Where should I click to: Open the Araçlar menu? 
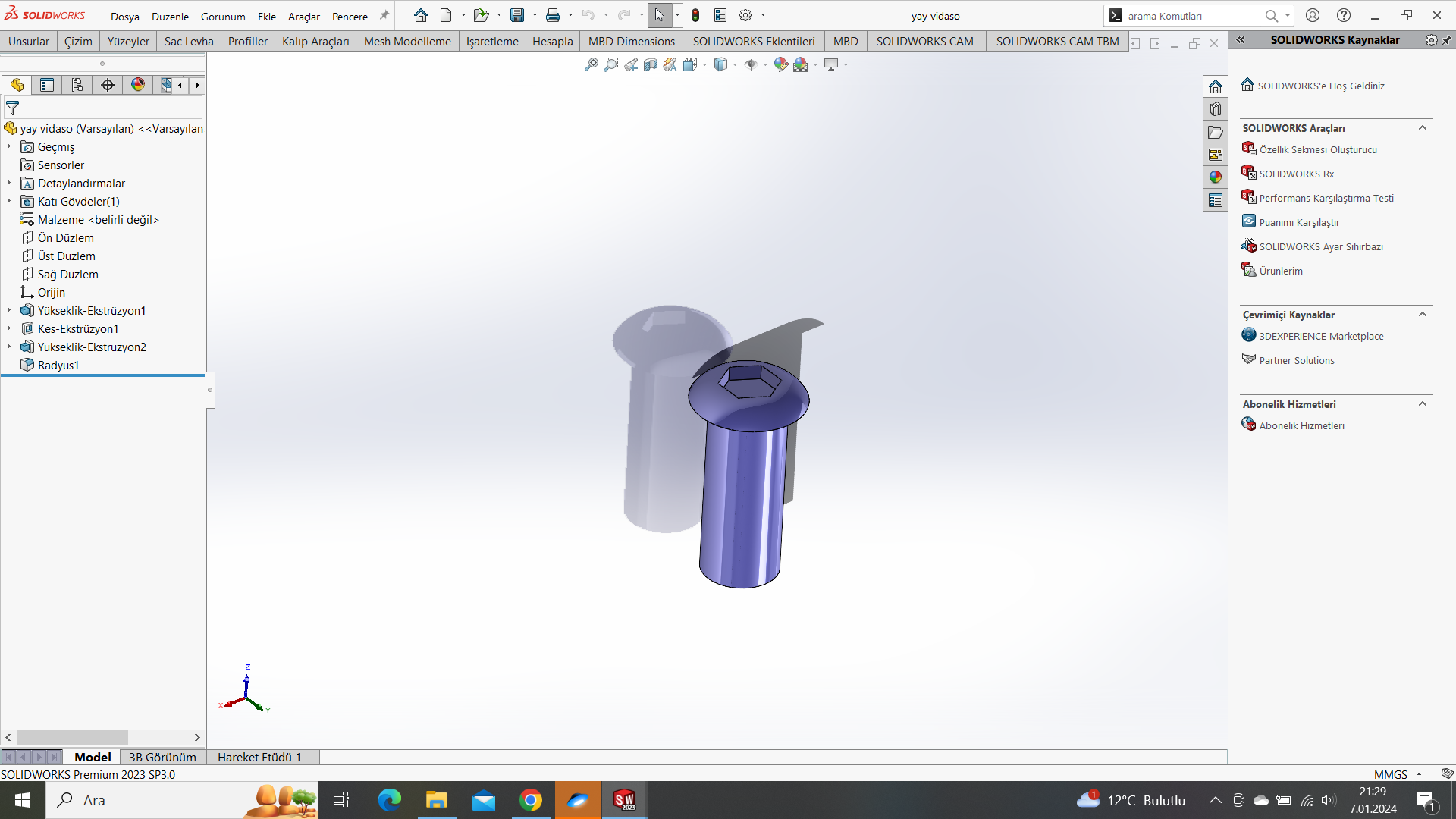point(303,16)
